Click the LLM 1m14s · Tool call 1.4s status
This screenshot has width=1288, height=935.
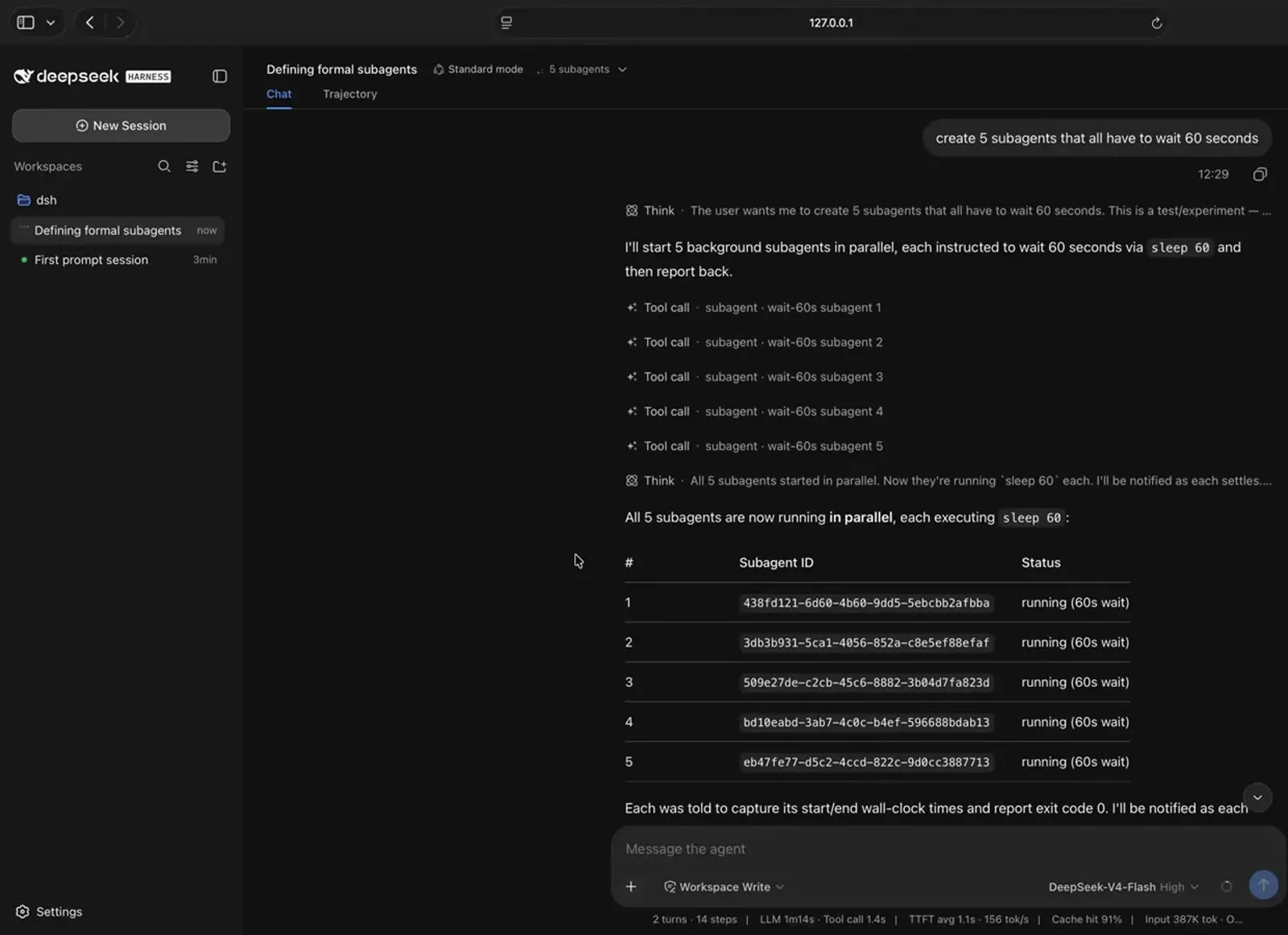[823, 919]
